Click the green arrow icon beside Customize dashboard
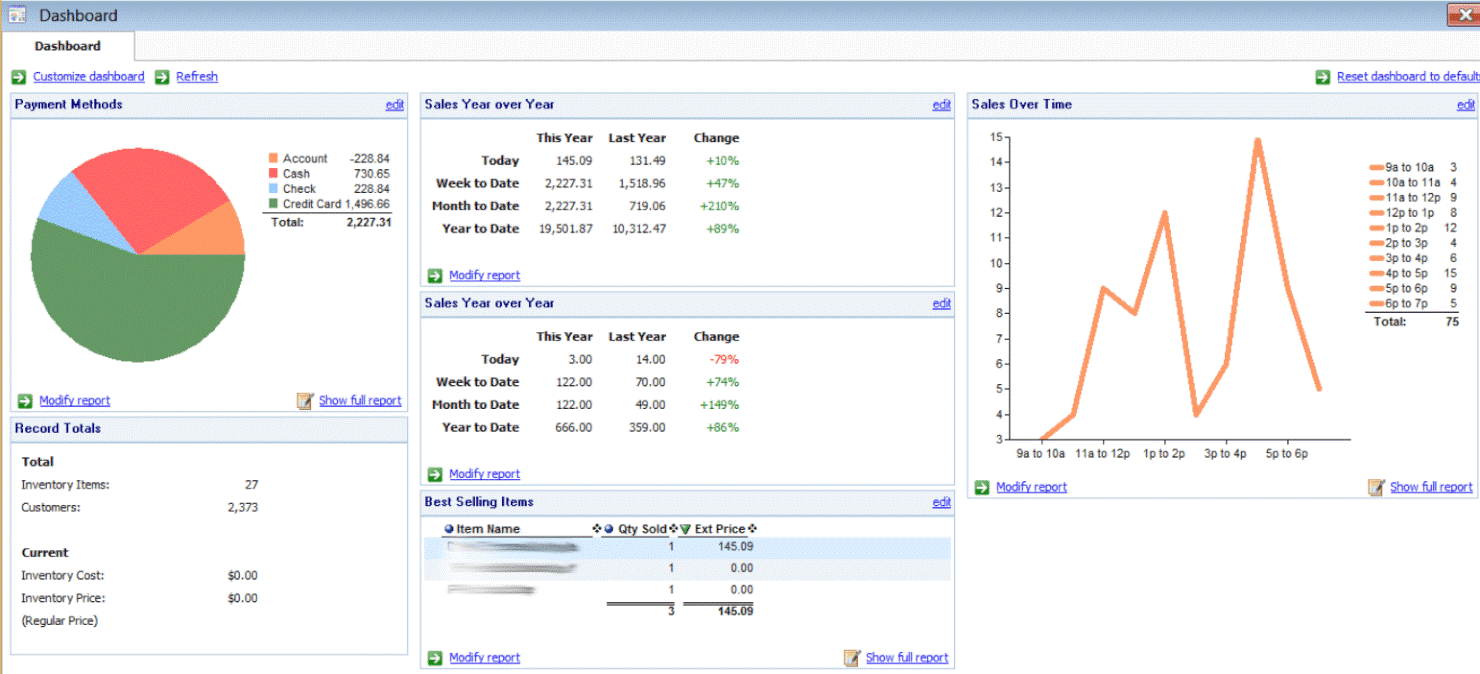Image resolution: width=1480 pixels, height=674 pixels. (19, 77)
